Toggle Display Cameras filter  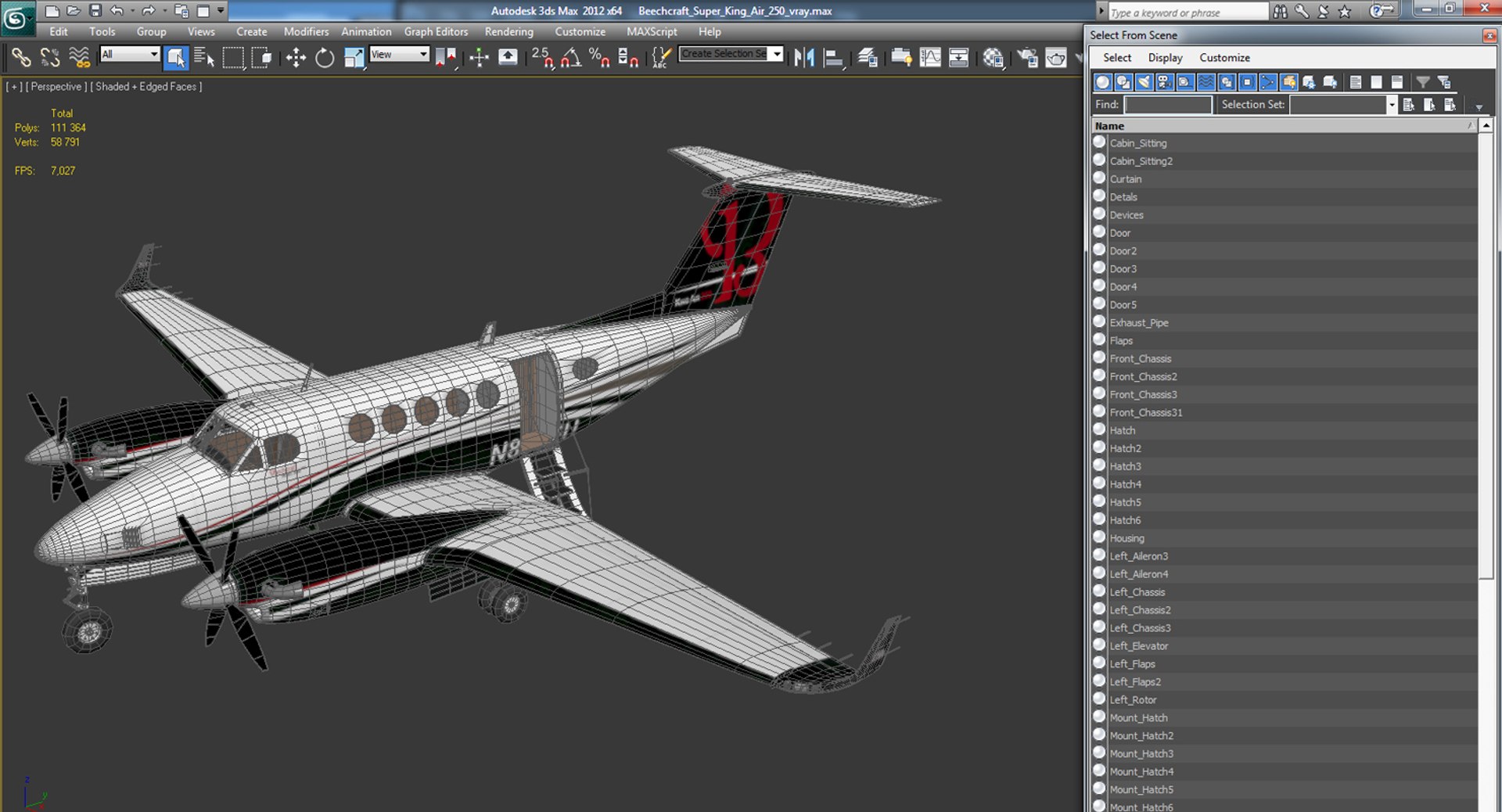coord(1164,82)
